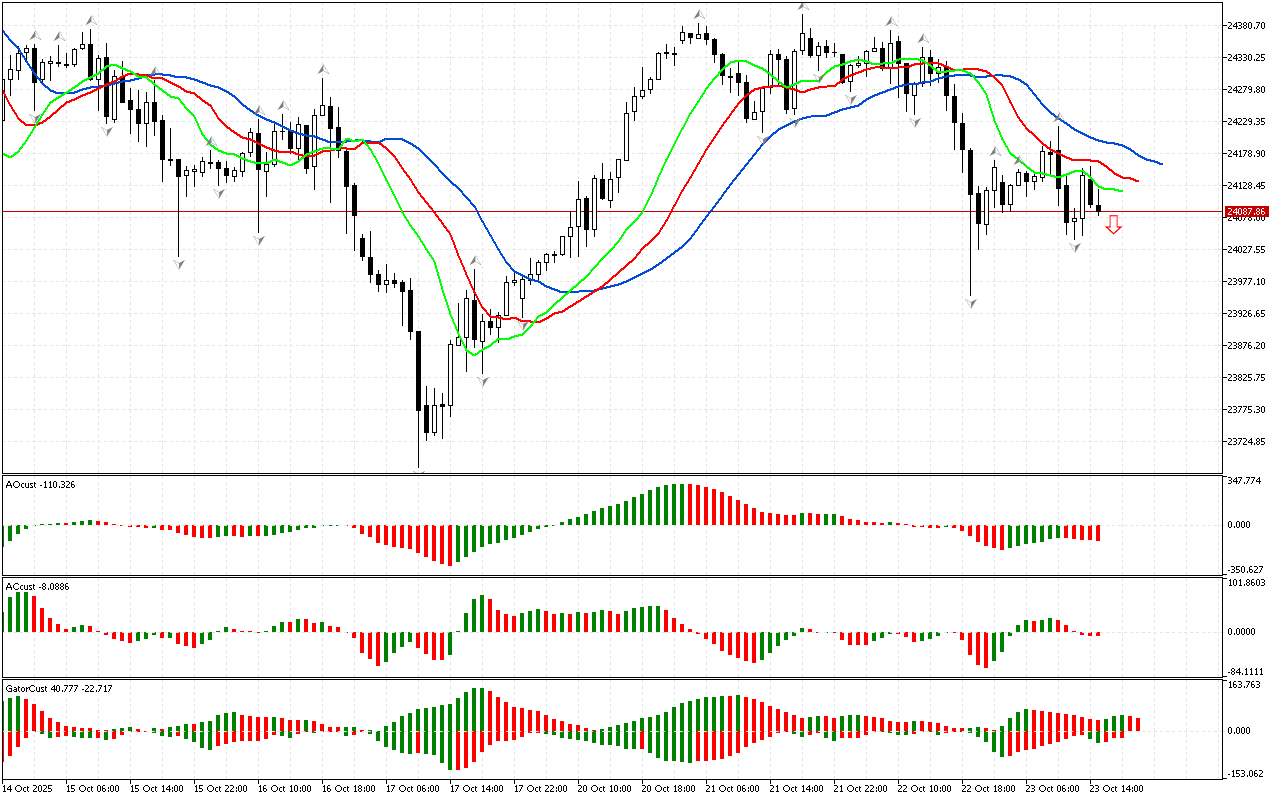Click the horizontal bid price line
The width and height of the screenshot is (1280, 800).
point(600,211)
